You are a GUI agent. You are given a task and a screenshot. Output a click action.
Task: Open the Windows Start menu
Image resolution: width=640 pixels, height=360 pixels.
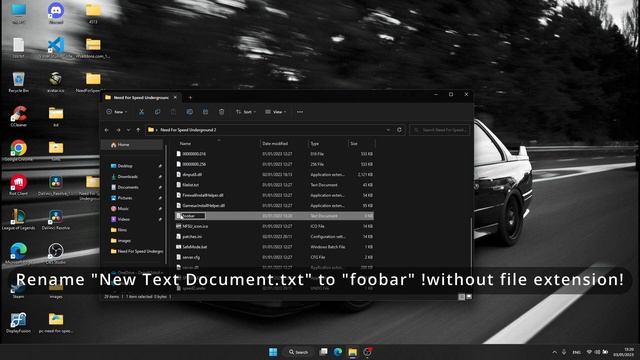point(273,352)
